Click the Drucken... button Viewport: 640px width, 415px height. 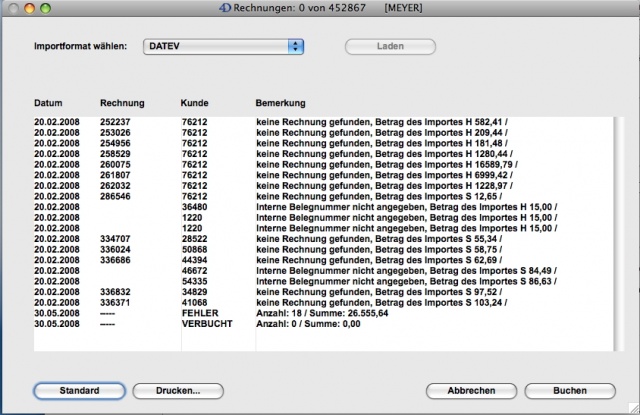(178, 390)
